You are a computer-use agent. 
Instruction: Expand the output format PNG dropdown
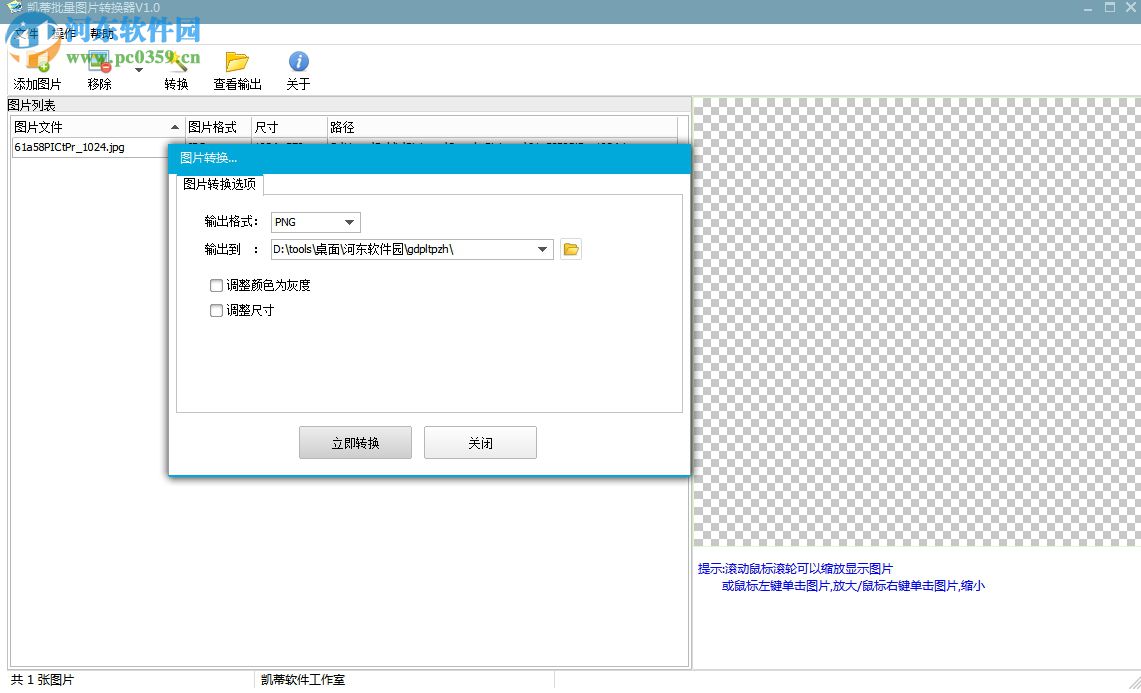(349, 222)
